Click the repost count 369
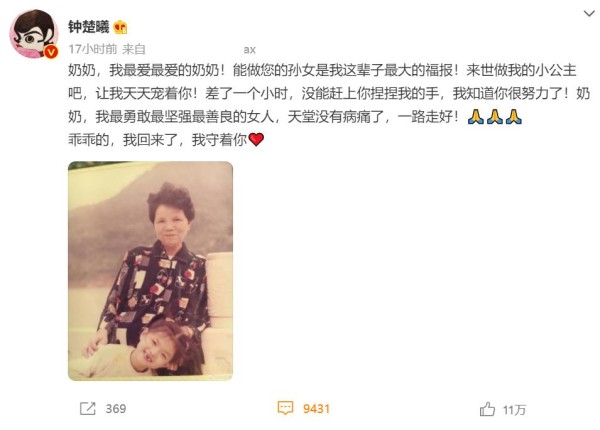600x430 pixels. (x=116, y=409)
